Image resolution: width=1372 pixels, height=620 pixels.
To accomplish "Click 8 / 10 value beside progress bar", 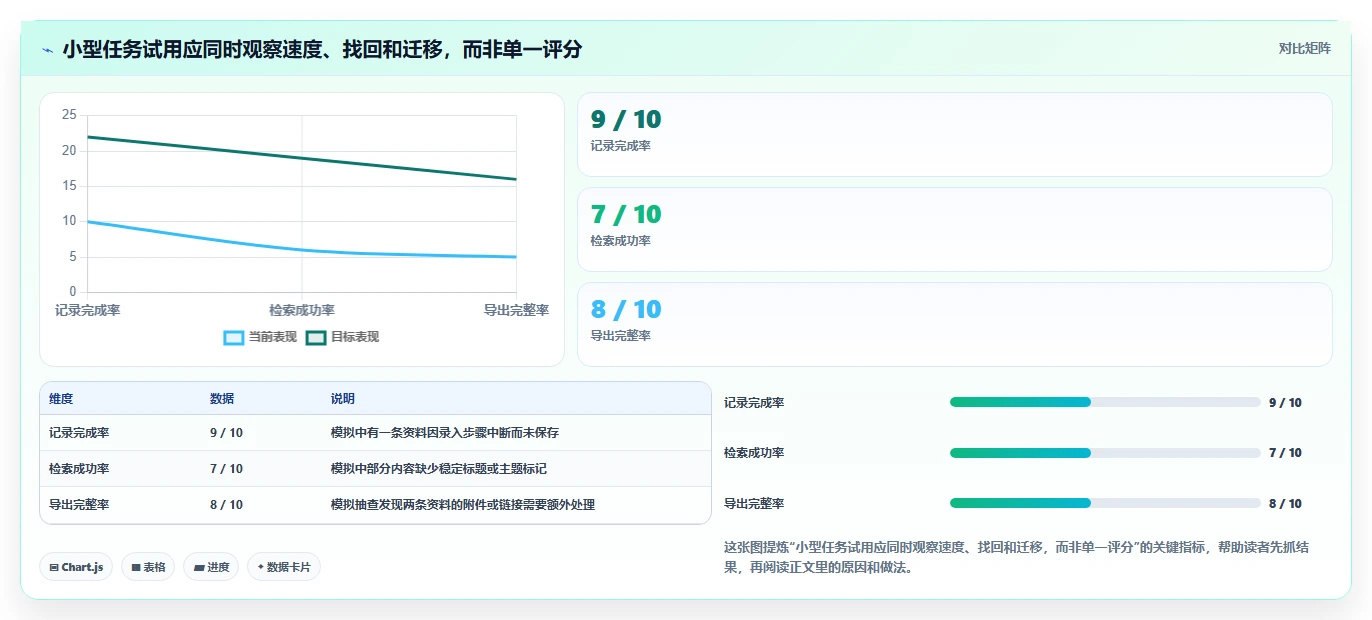I will (x=1285, y=504).
